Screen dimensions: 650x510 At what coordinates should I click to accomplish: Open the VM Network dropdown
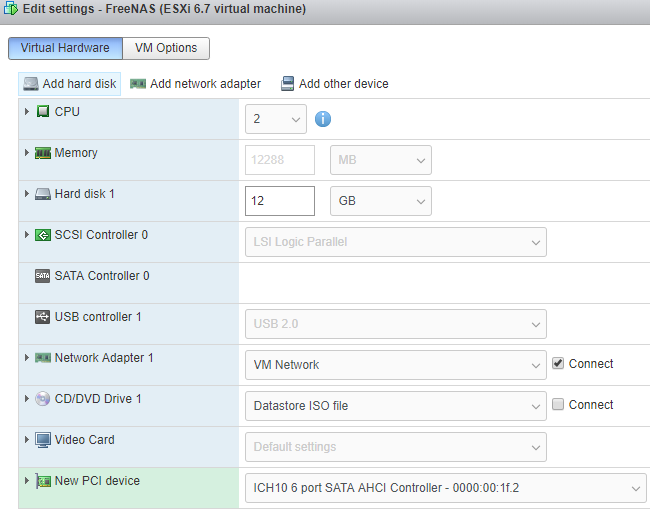[x=396, y=365]
